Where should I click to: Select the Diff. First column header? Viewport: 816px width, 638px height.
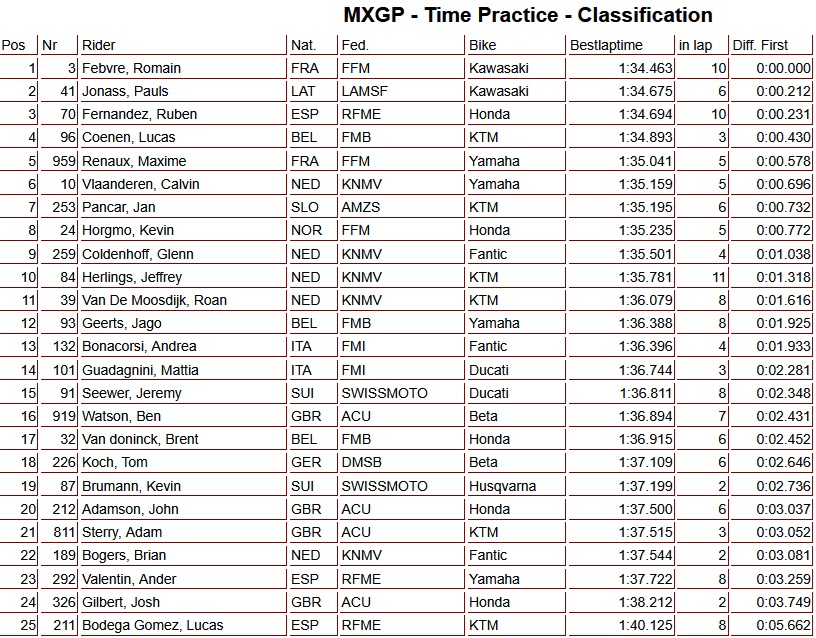point(760,45)
